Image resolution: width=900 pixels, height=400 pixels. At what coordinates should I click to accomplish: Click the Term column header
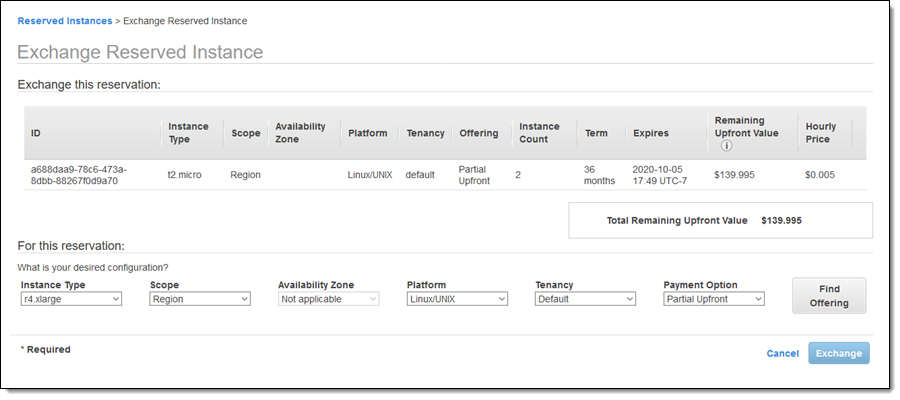point(595,133)
